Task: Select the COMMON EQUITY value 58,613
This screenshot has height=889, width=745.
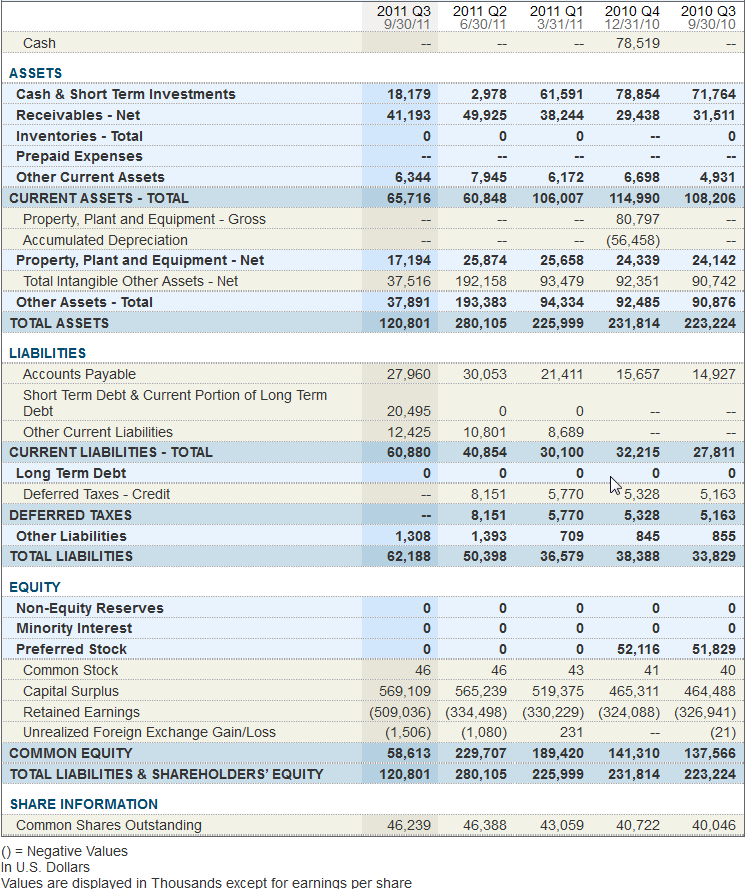Action: point(410,753)
